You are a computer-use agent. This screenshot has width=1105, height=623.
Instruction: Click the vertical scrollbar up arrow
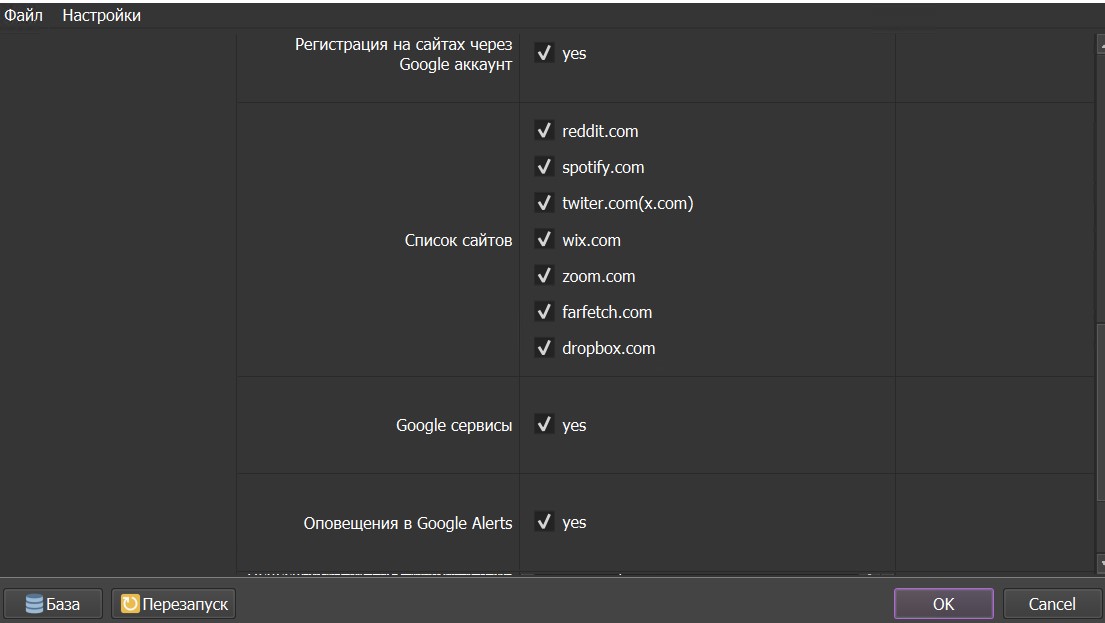coord(1100,43)
